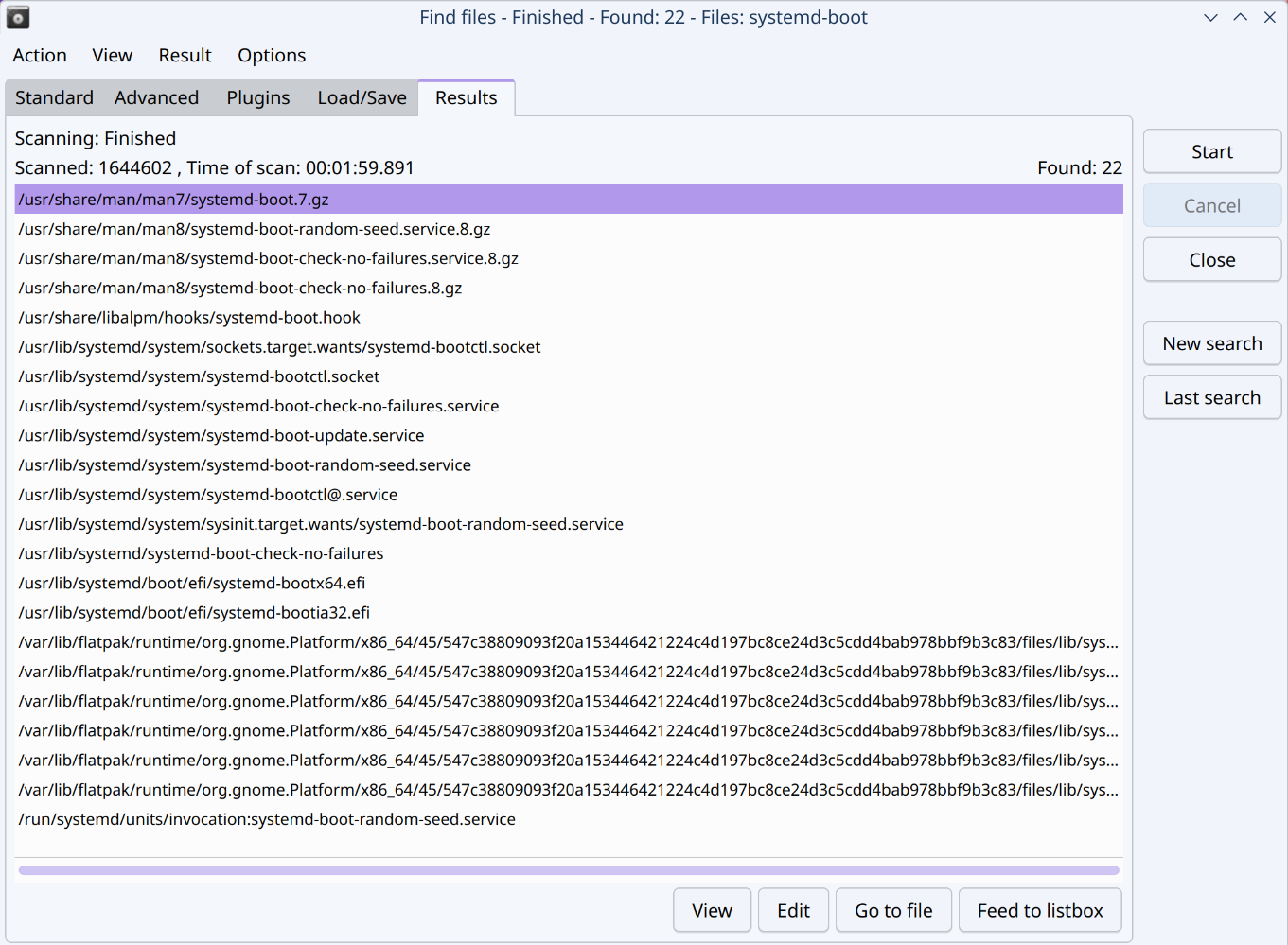1288x945 pixels.
Task: Select systemd-boot-check-no-failures.8.gz result
Action: point(569,288)
